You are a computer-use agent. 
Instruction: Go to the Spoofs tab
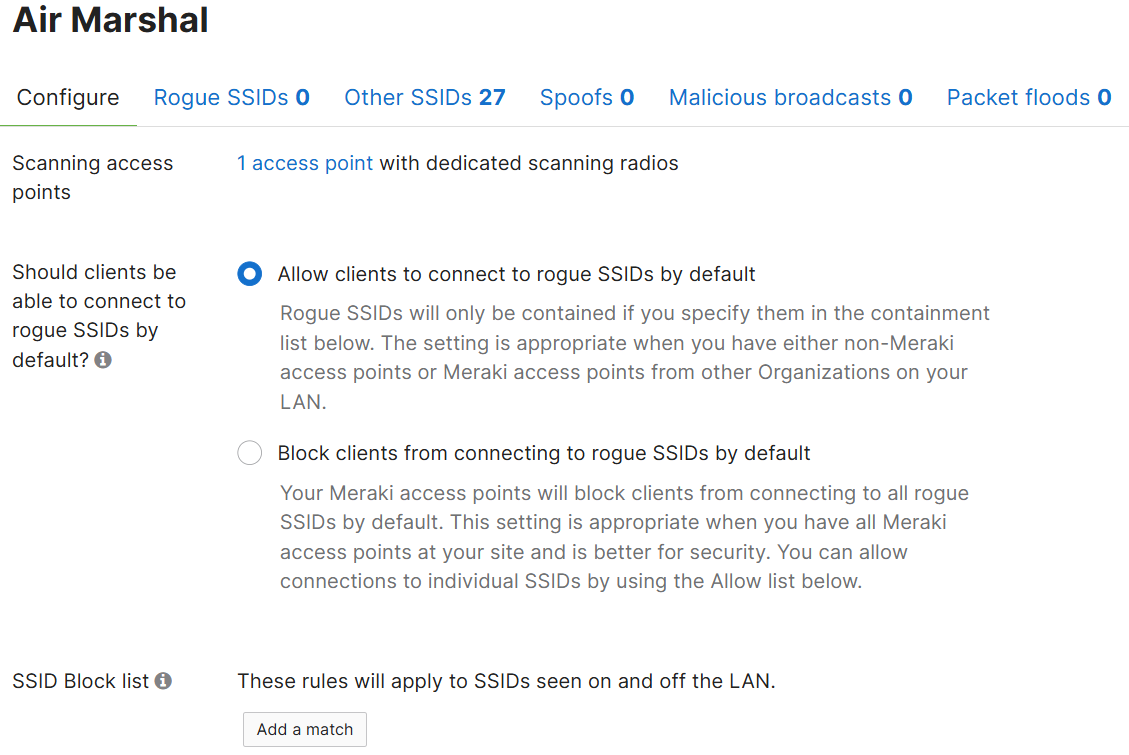[x=587, y=98]
